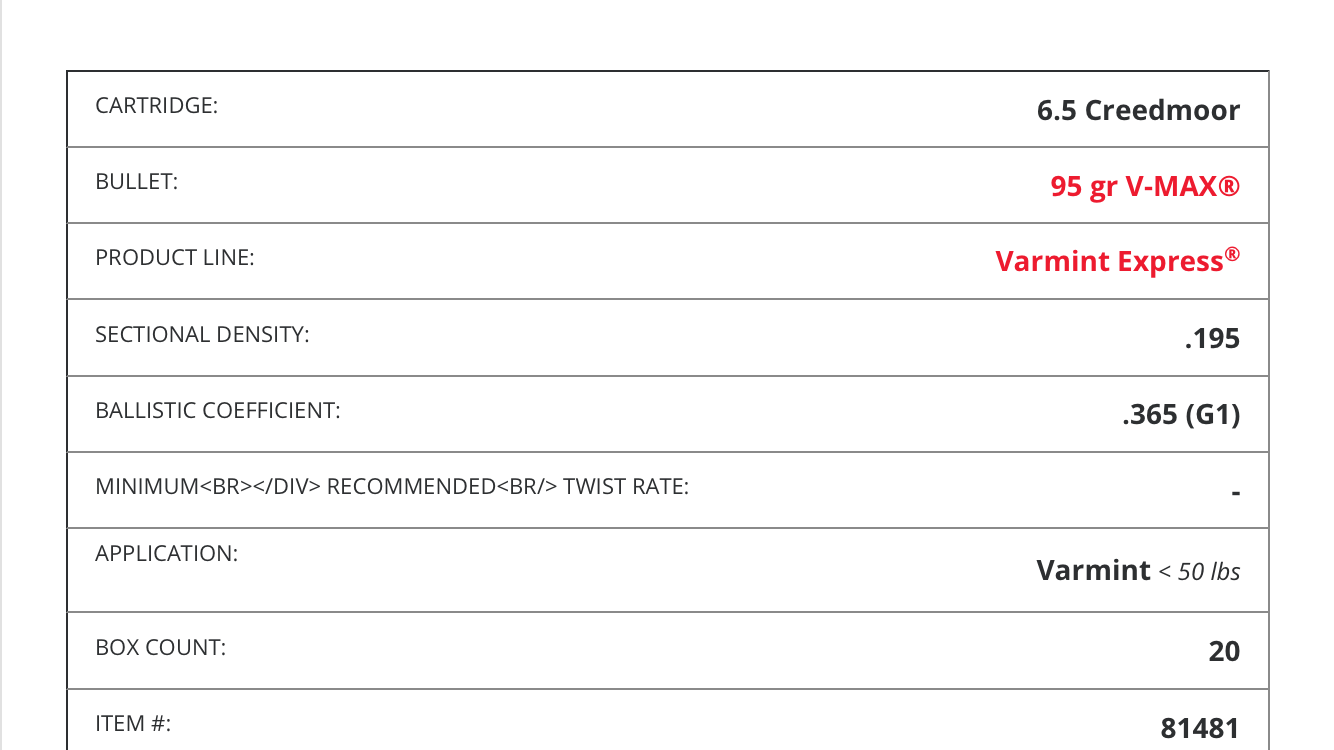Screen dimensions: 1334x750
Task: Select the .195 sectional density value
Action: pos(1212,339)
